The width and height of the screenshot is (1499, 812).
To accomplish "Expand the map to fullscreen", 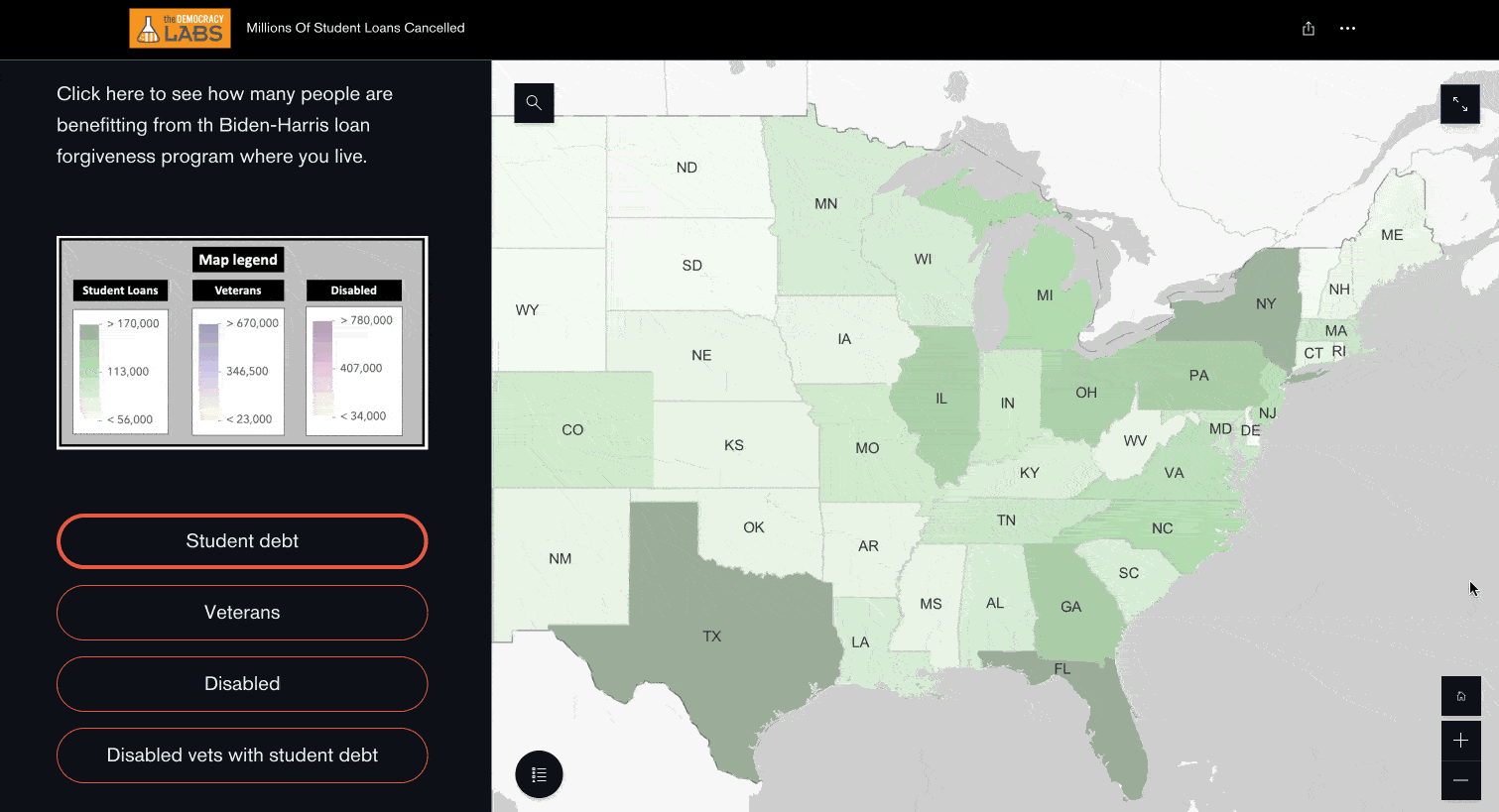I will pos(1459,104).
